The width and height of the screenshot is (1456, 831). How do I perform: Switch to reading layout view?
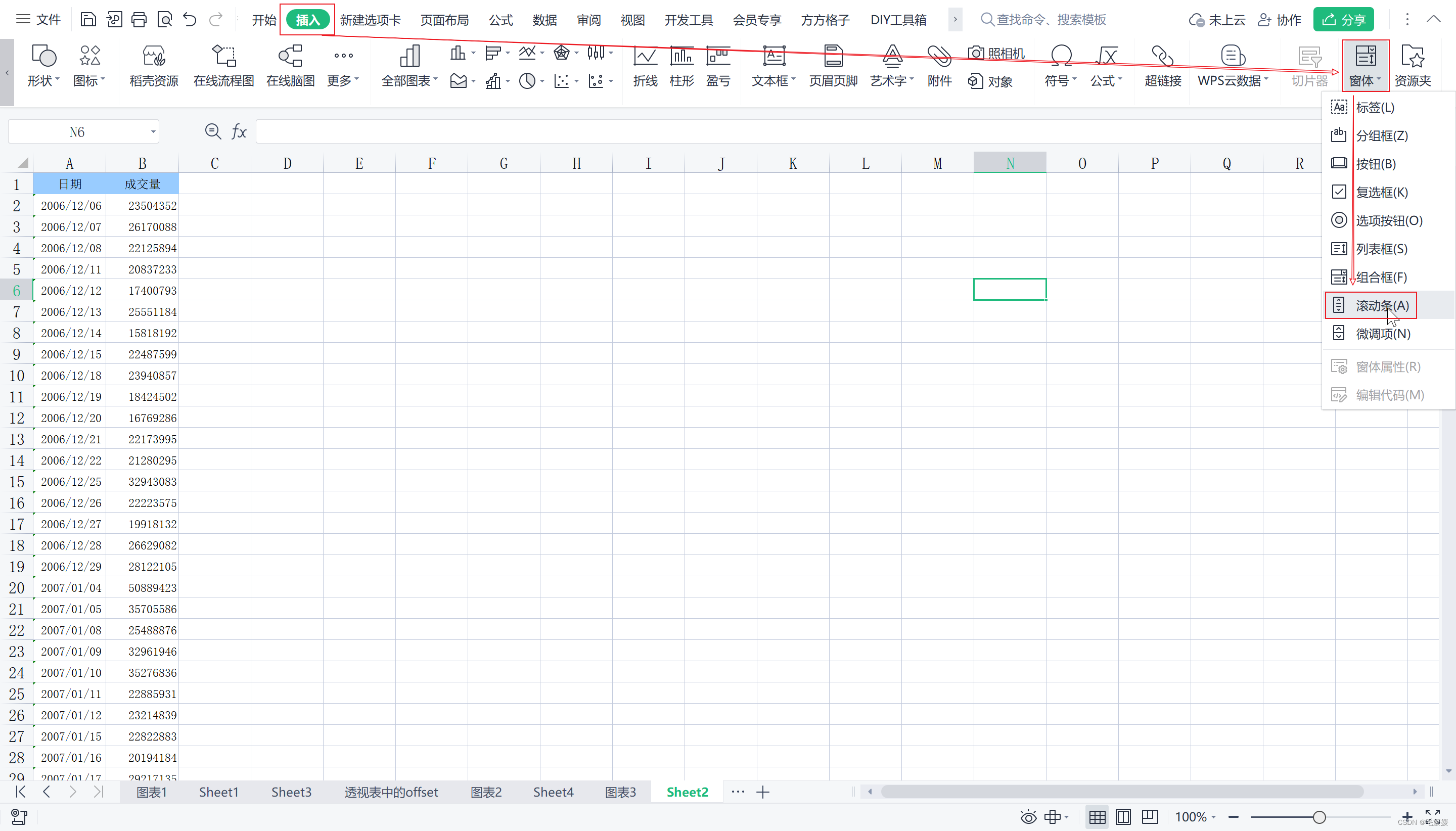point(1150,817)
